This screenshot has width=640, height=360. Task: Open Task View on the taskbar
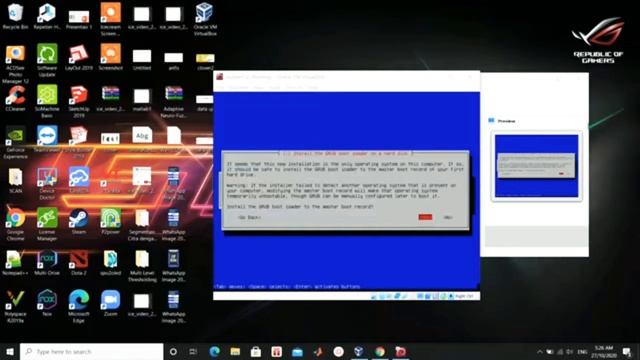click(x=193, y=351)
